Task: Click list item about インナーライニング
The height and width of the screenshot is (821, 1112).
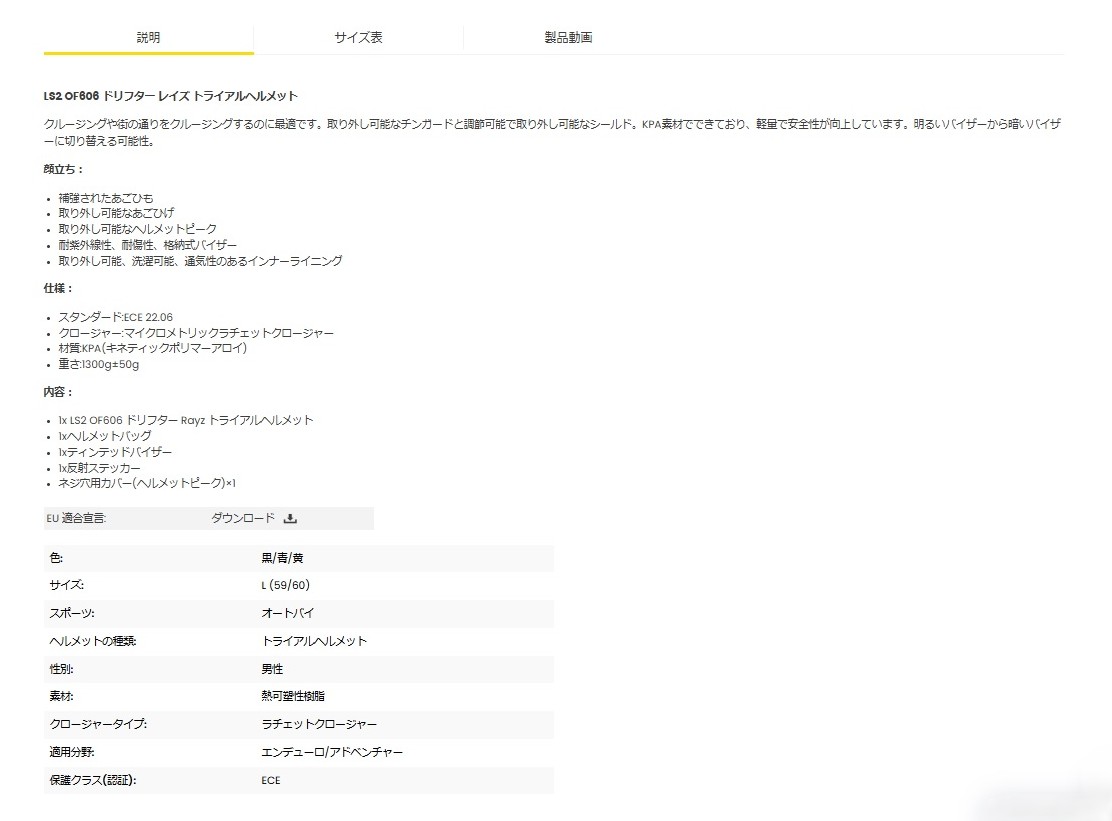Action: point(200,261)
